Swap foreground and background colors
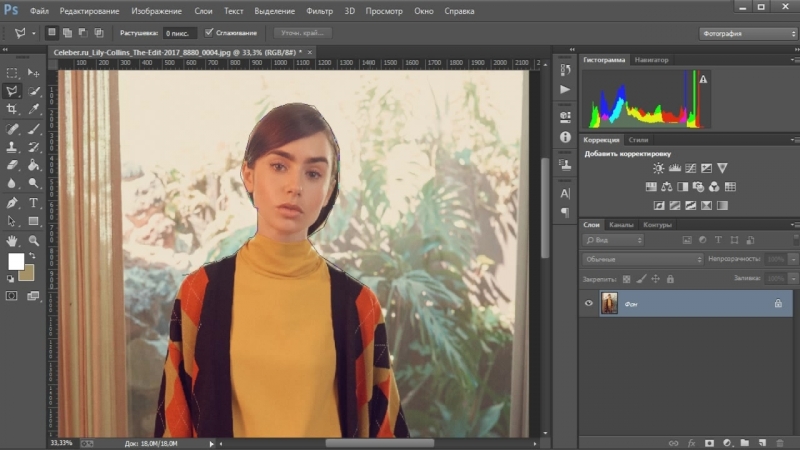This screenshot has height=450, width=800. click(x=32, y=255)
